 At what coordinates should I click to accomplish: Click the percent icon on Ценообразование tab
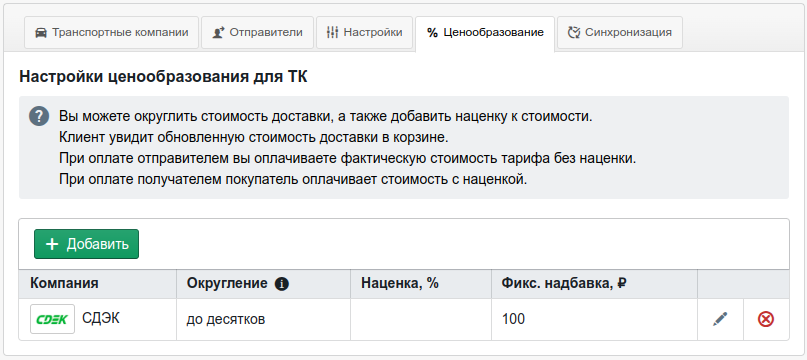pyautogui.click(x=432, y=33)
